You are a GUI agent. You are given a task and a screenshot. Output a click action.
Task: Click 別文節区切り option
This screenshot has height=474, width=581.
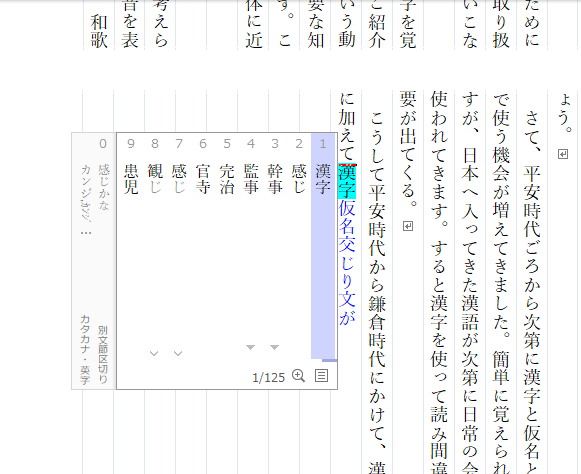coord(103,355)
